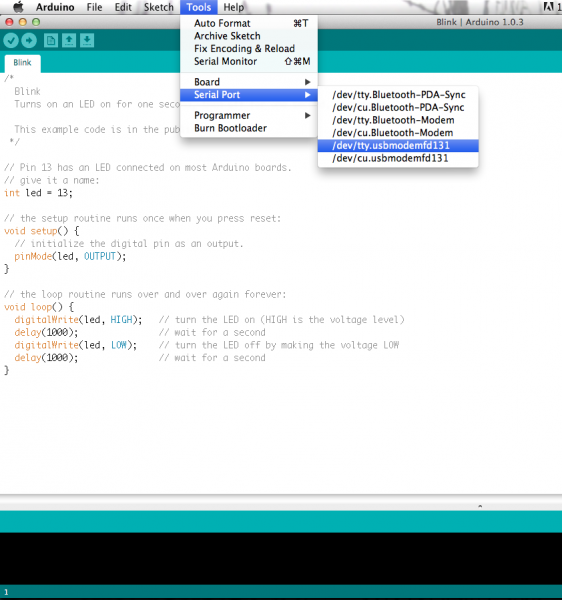
Task: Click the small console divider caret
Action: [x=480, y=506]
